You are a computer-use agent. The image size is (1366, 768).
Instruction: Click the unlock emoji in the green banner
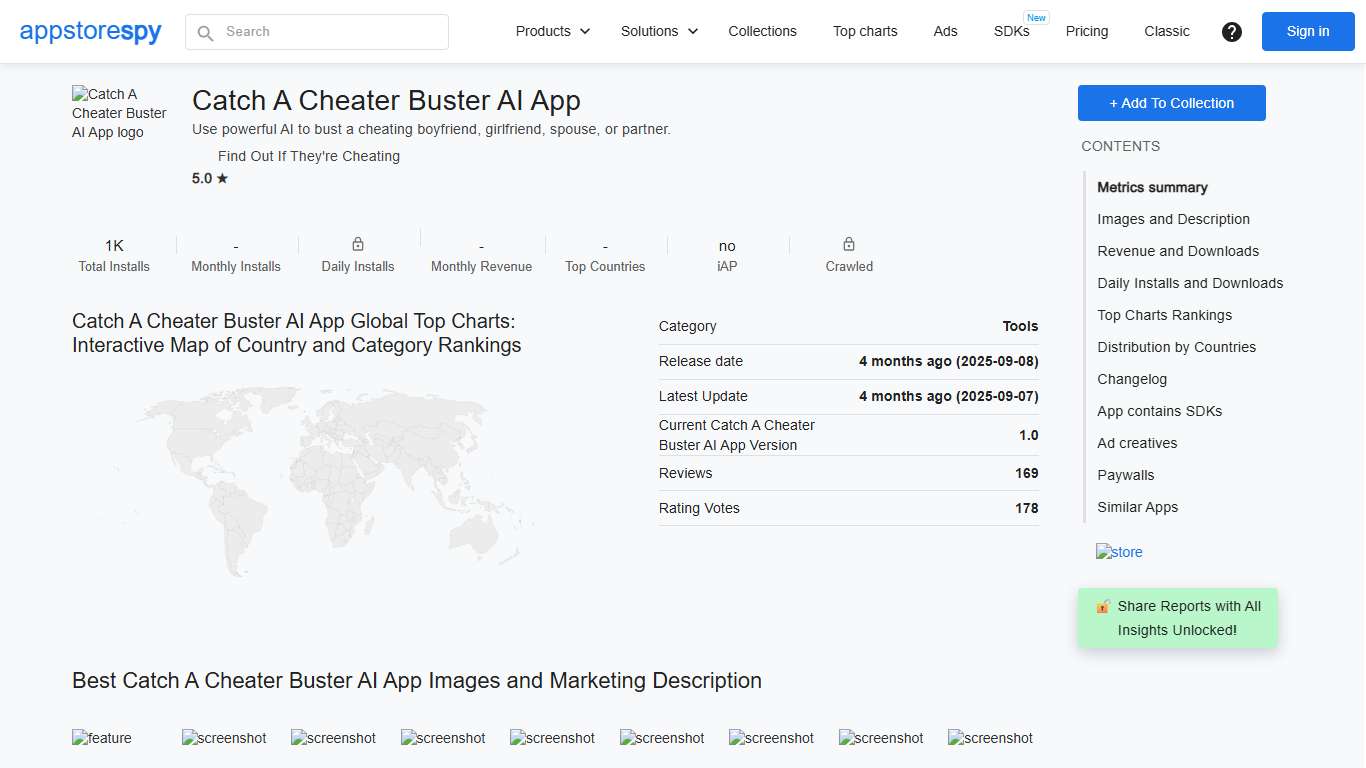point(1102,605)
